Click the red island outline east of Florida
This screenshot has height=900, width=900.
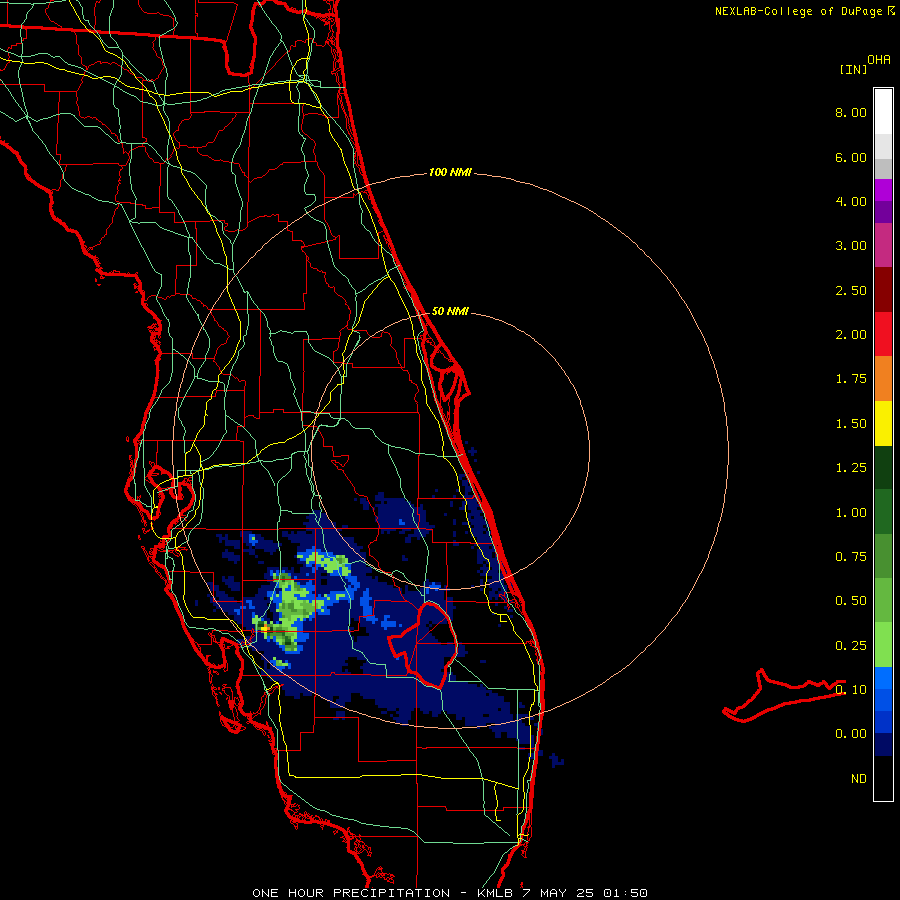[x=784, y=696]
